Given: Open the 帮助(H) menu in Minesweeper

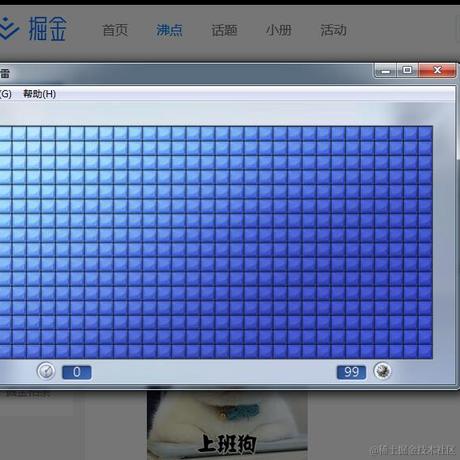Looking at the screenshot, I should coord(39,94).
